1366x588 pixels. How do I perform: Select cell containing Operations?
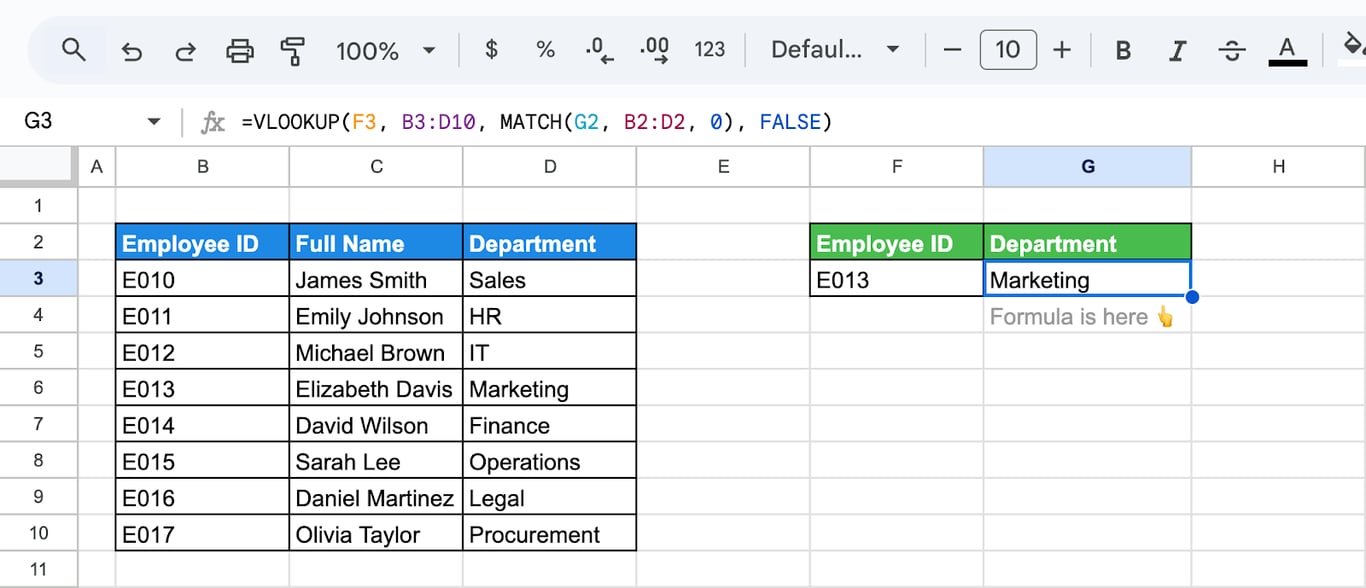550,461
